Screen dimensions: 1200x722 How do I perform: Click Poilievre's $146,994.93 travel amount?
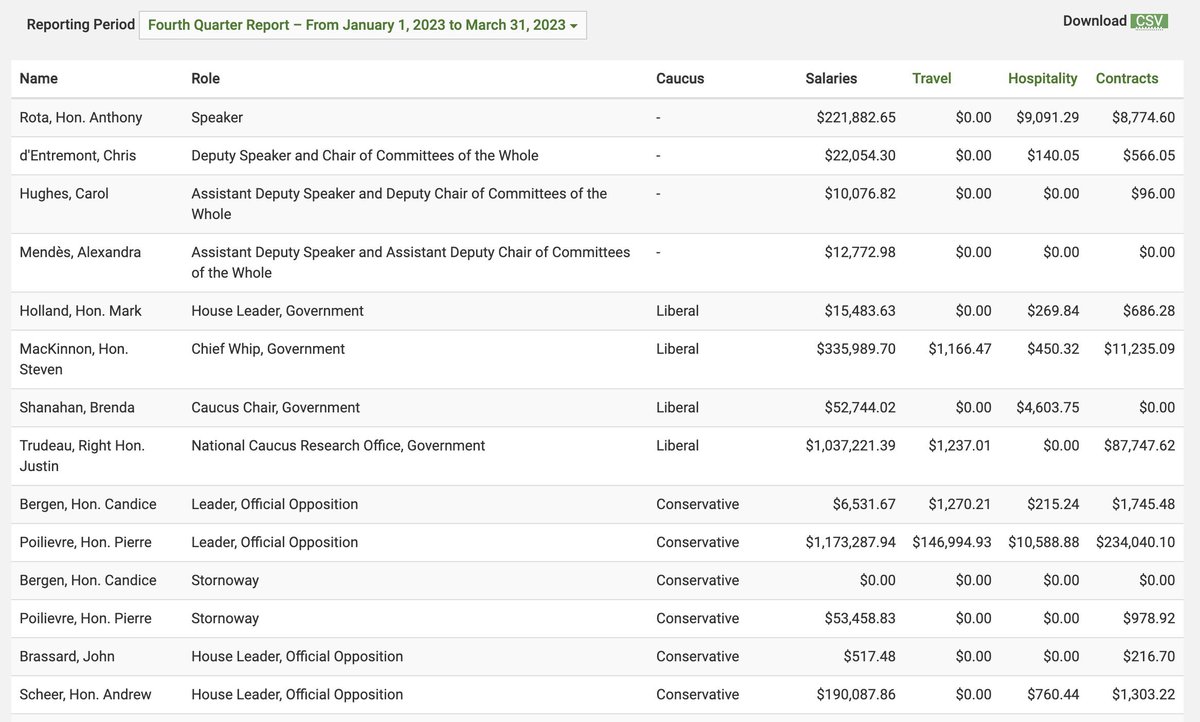click(952, 542)
